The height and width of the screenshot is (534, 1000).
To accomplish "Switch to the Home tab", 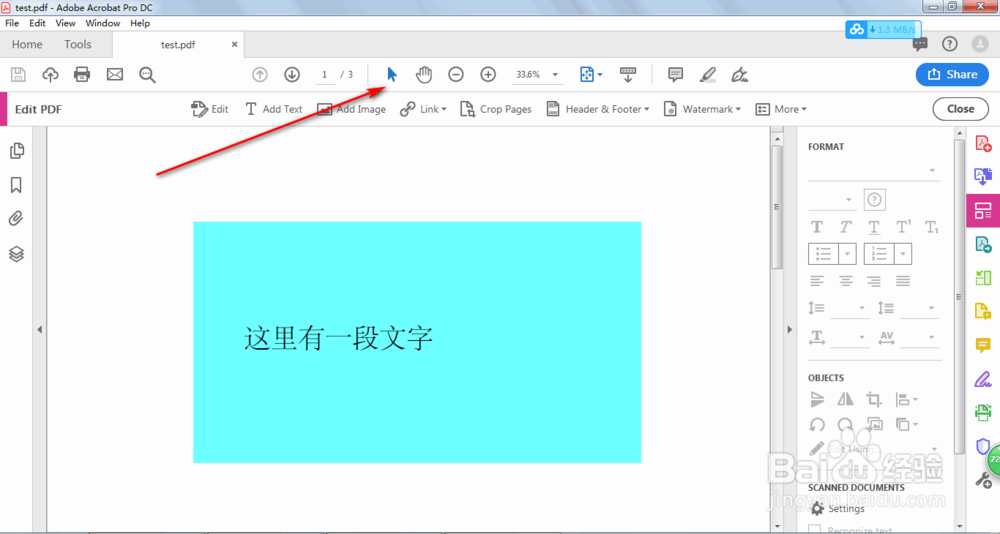I will pos(27,44).
